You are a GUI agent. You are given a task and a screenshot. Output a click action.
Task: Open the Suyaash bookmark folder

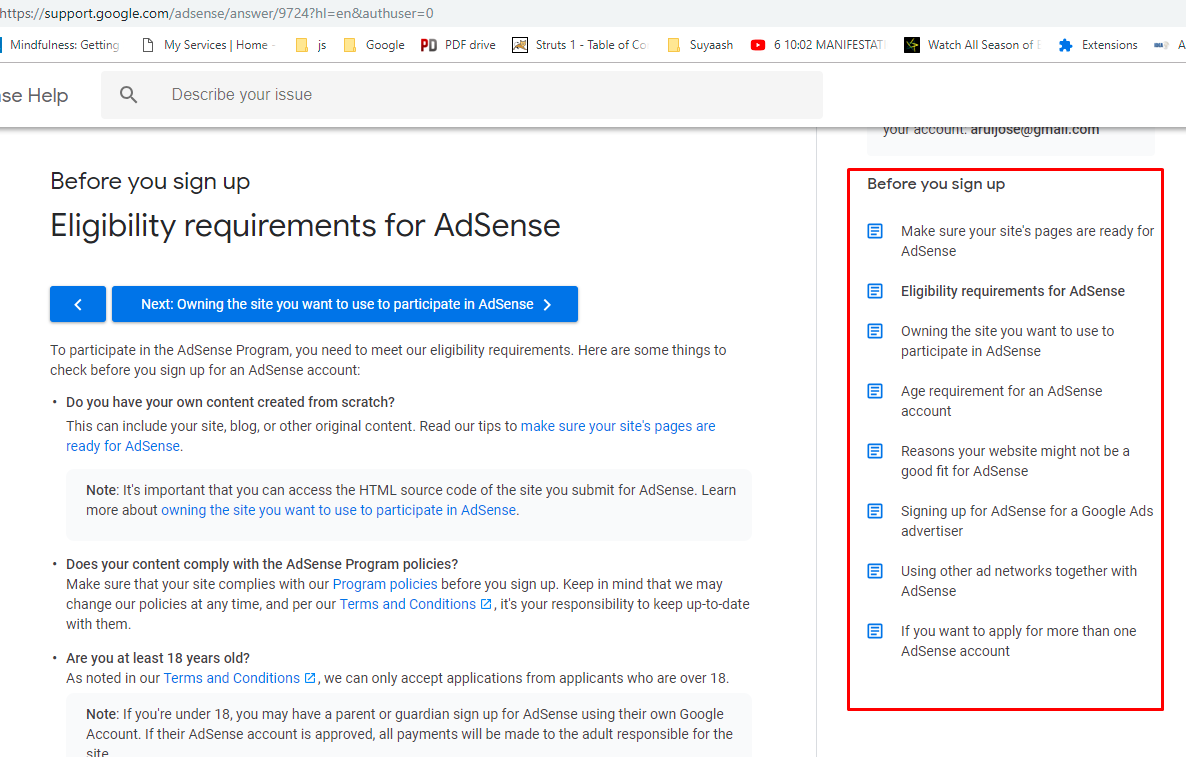pos(701,45)
